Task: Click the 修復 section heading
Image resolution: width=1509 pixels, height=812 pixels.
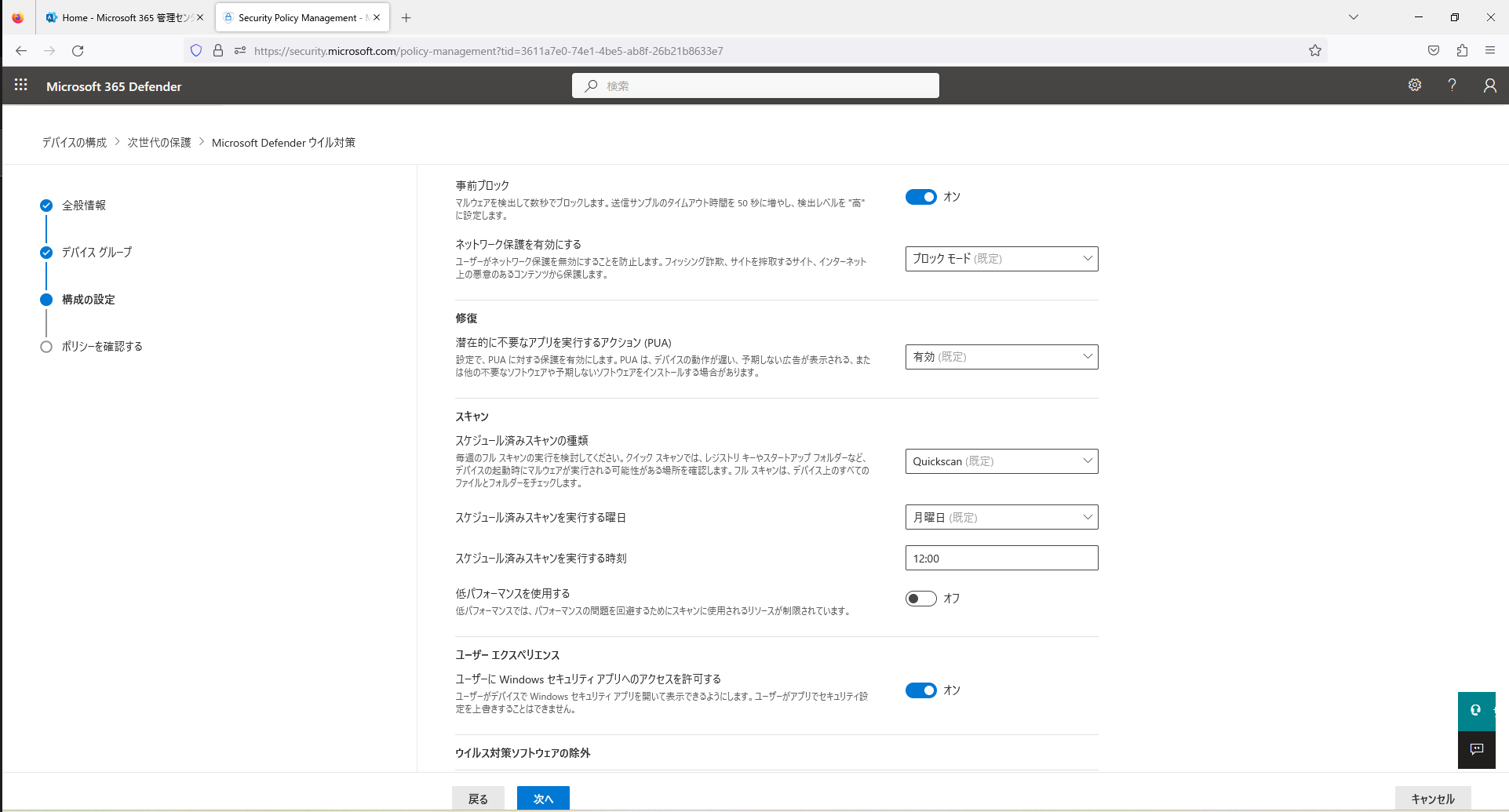Action: [466, 319]
